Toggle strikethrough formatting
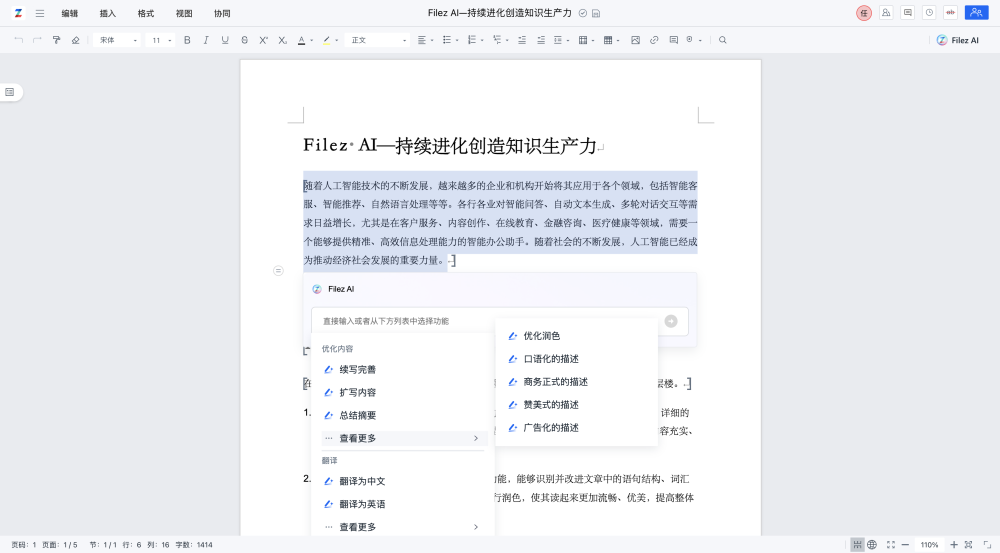This screenshot has height=553, width=1000. pyautogui.click(x=244, y=40)
